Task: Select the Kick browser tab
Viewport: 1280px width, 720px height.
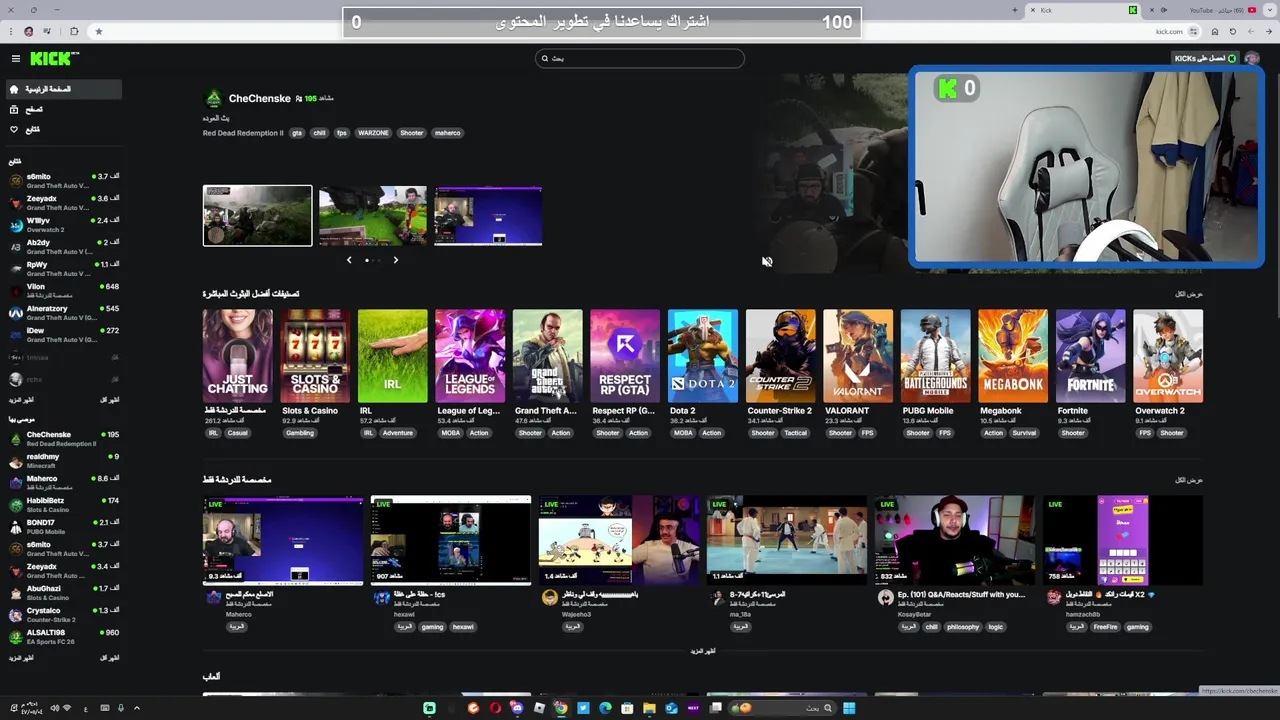Action: [1084, 10]
